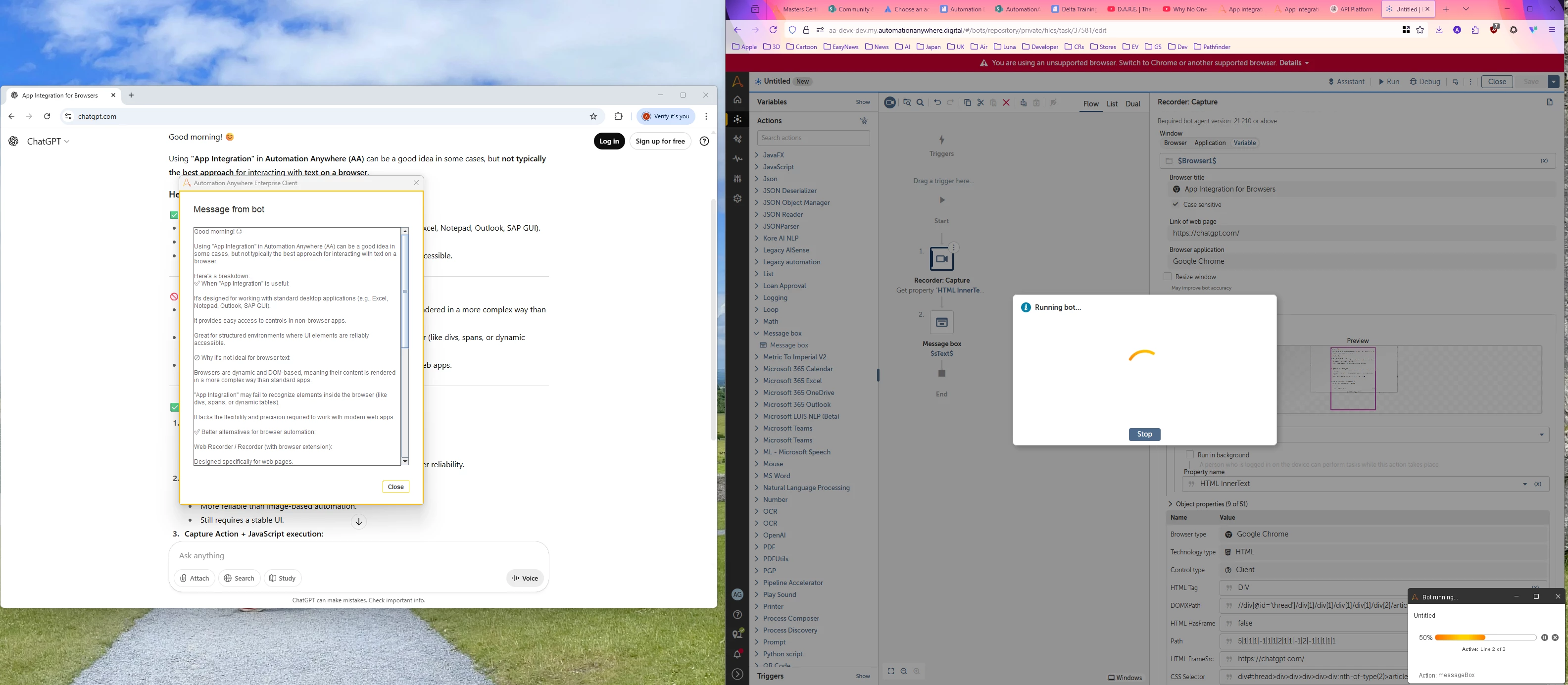This screenshot has height=685, width=1568.
Task: Click the red X delete icon
Action: coord(1006,102)
